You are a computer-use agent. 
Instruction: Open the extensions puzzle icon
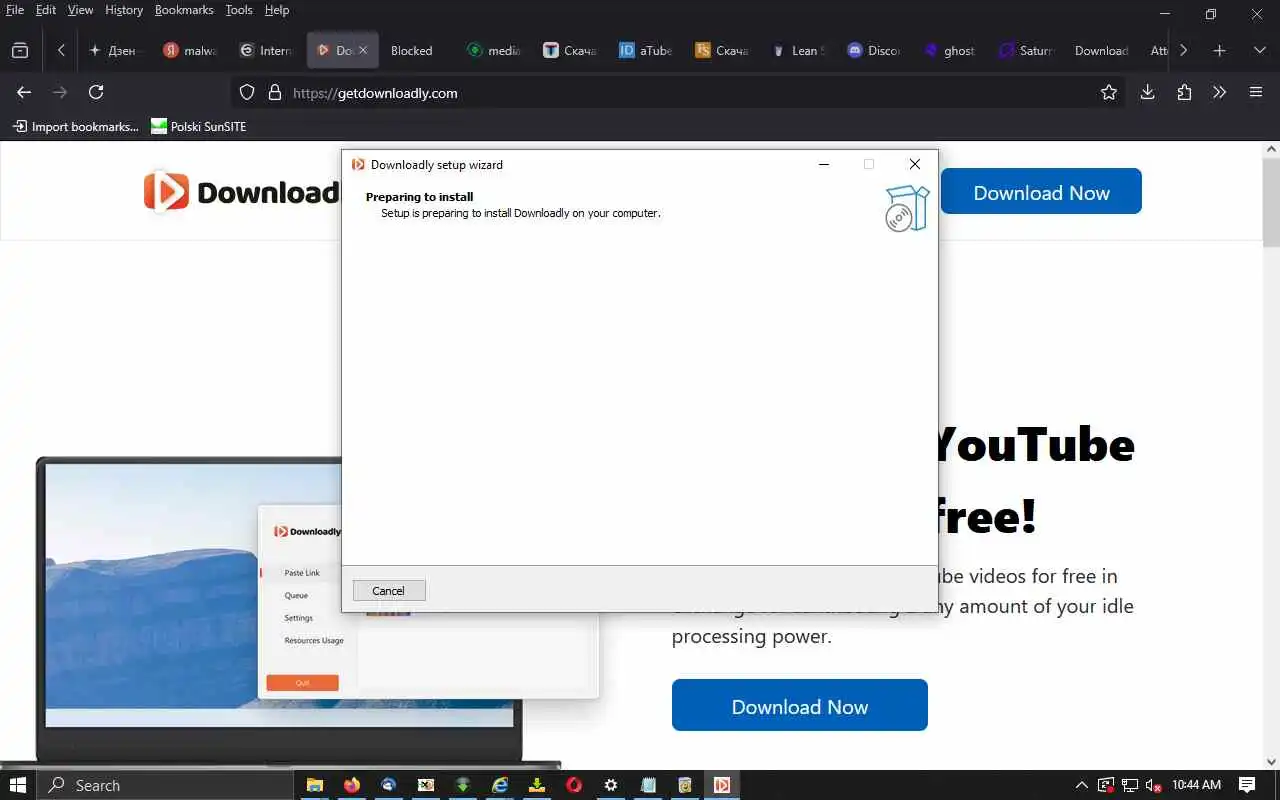point(1184,92)
